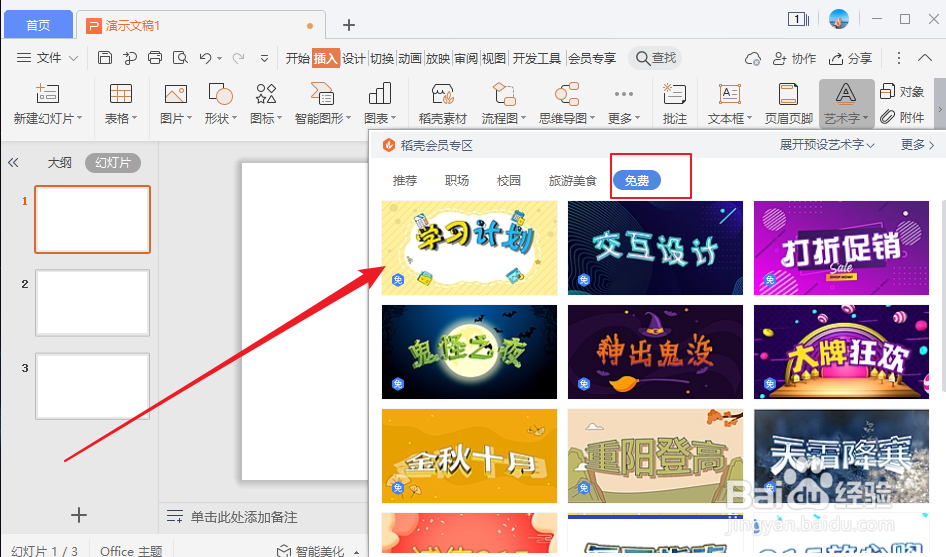Select the Recommended (推荐) category tab

point(405,180)
